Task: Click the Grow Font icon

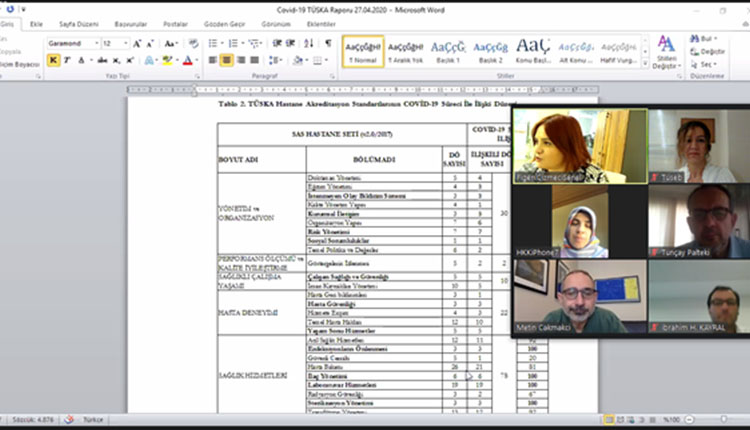Action: click(138, 44)
